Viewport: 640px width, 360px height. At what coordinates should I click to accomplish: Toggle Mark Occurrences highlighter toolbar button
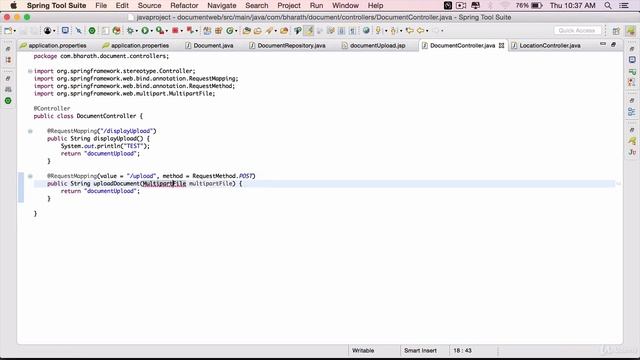click(x=309, y=31)
